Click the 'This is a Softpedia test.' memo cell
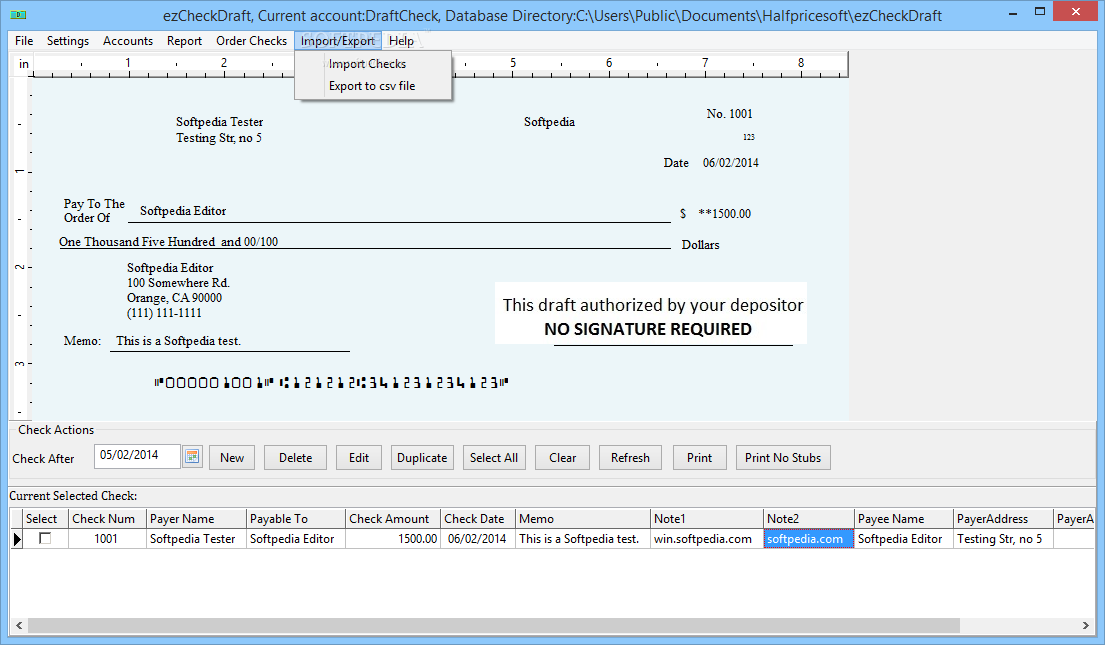This screenshot has height=645, width=1105. [583, 539]
